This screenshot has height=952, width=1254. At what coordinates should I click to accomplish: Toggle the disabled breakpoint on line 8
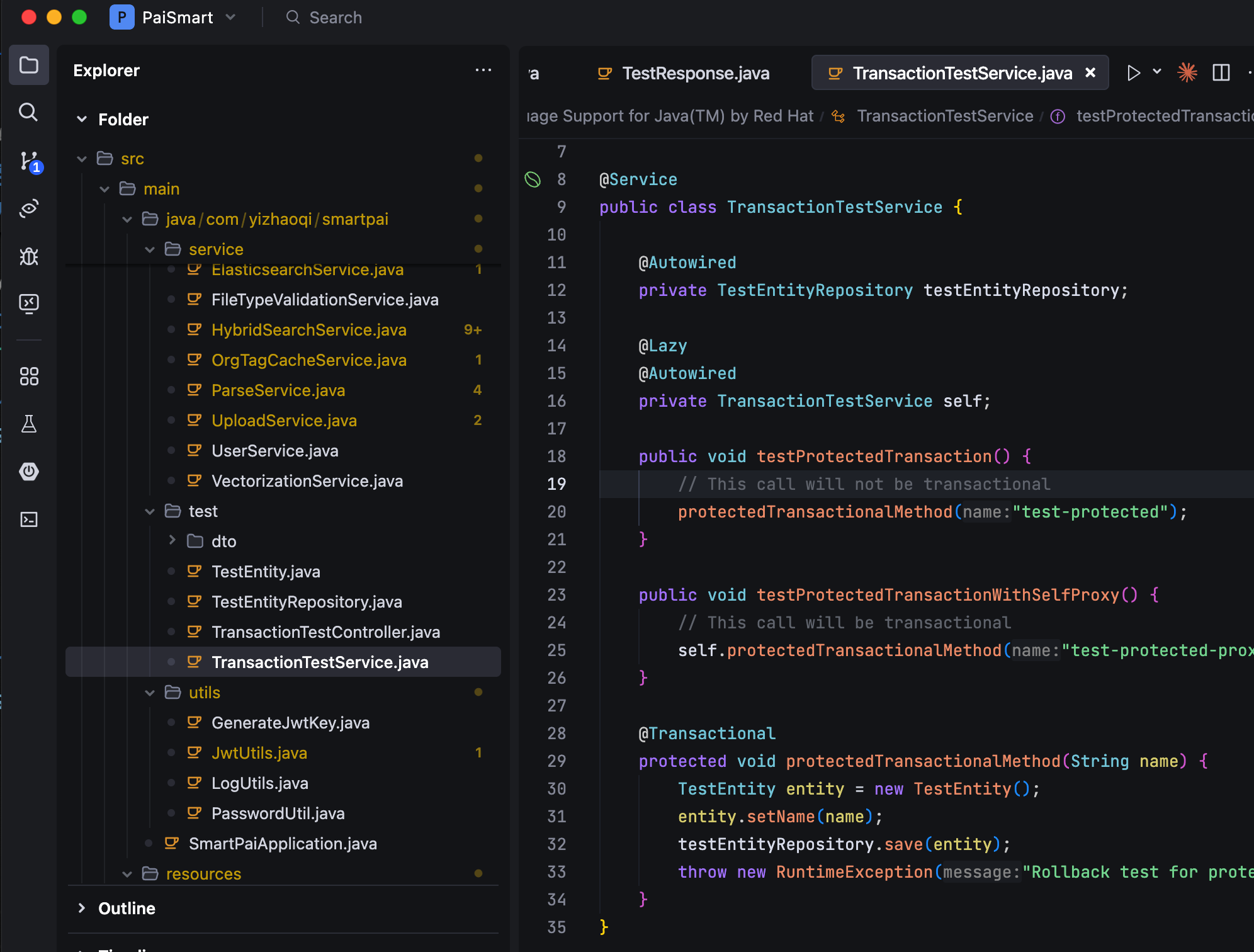click(x=533, y=180)
